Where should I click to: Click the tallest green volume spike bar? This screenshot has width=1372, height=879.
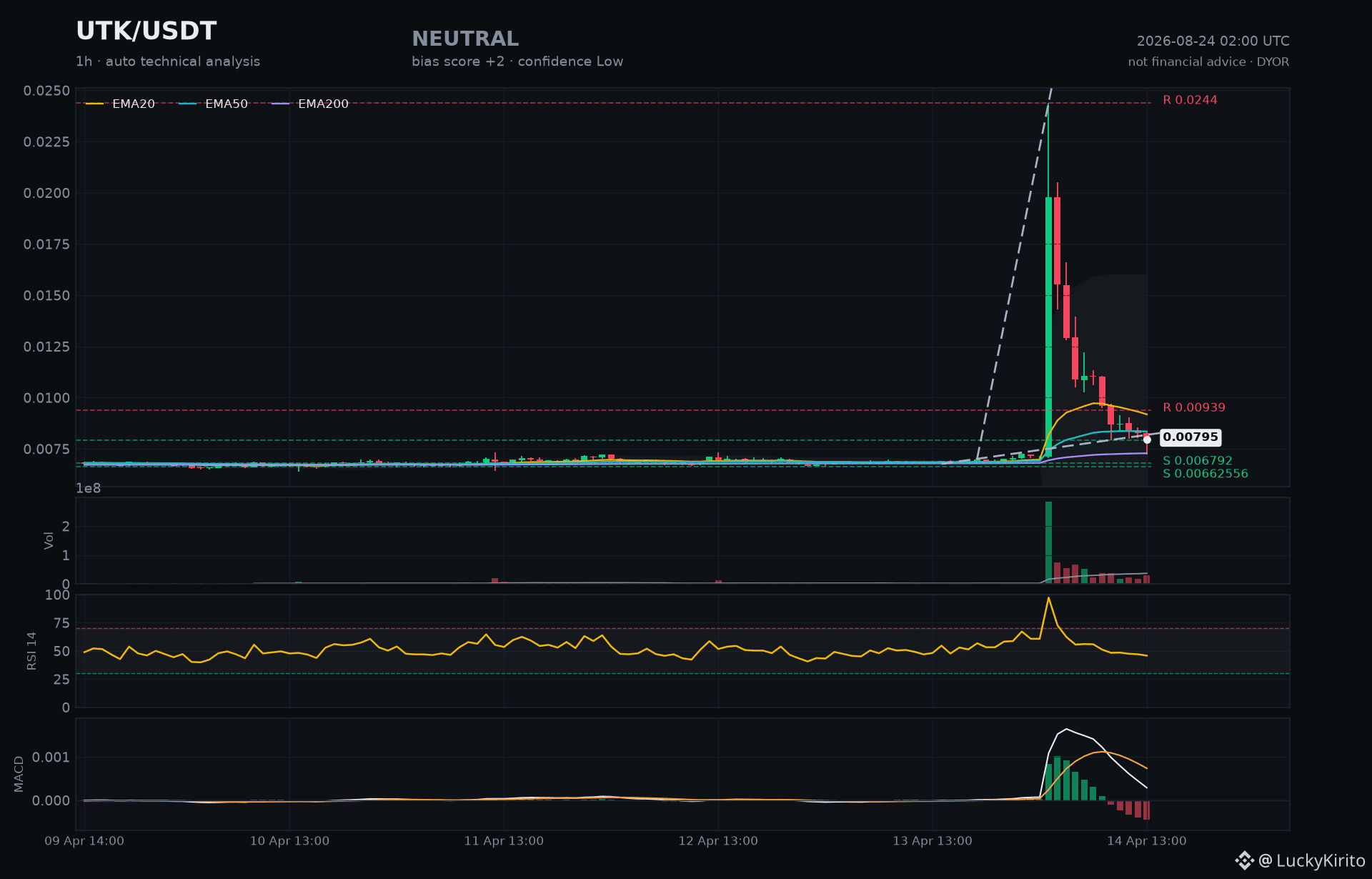tap(1048, 542)
